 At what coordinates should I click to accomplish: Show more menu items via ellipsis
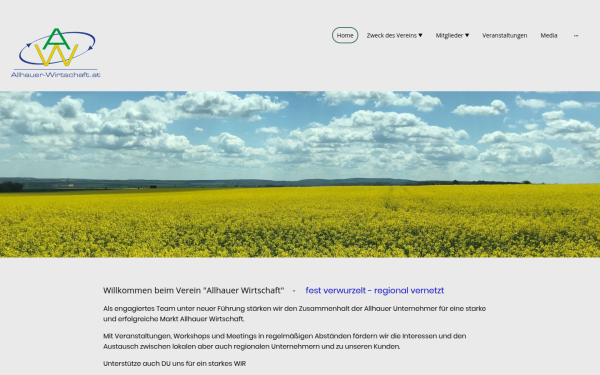(x=576, y=35)
